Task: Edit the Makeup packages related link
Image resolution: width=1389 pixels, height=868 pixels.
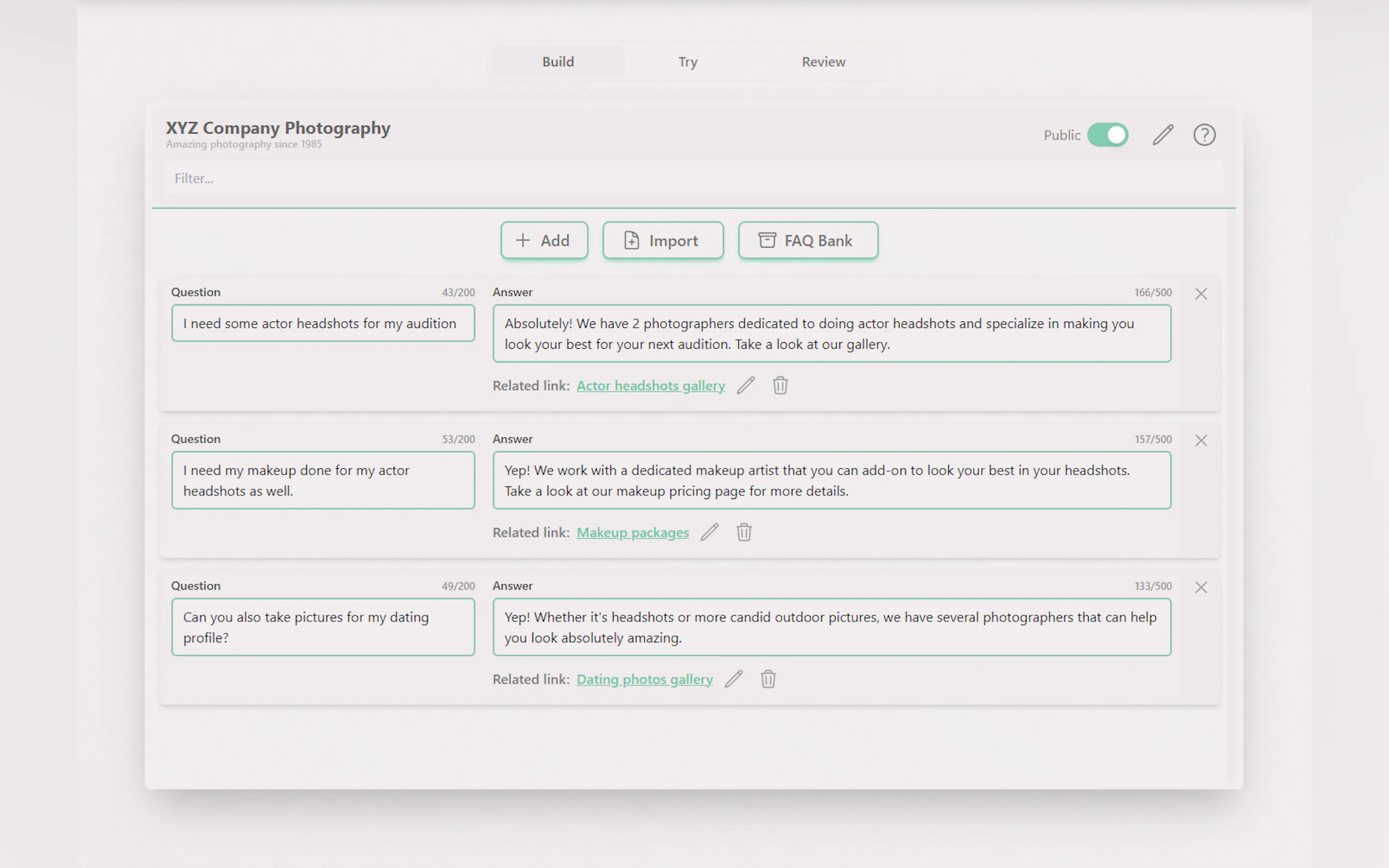Action: pyautogui.click(x=709, y=532)
